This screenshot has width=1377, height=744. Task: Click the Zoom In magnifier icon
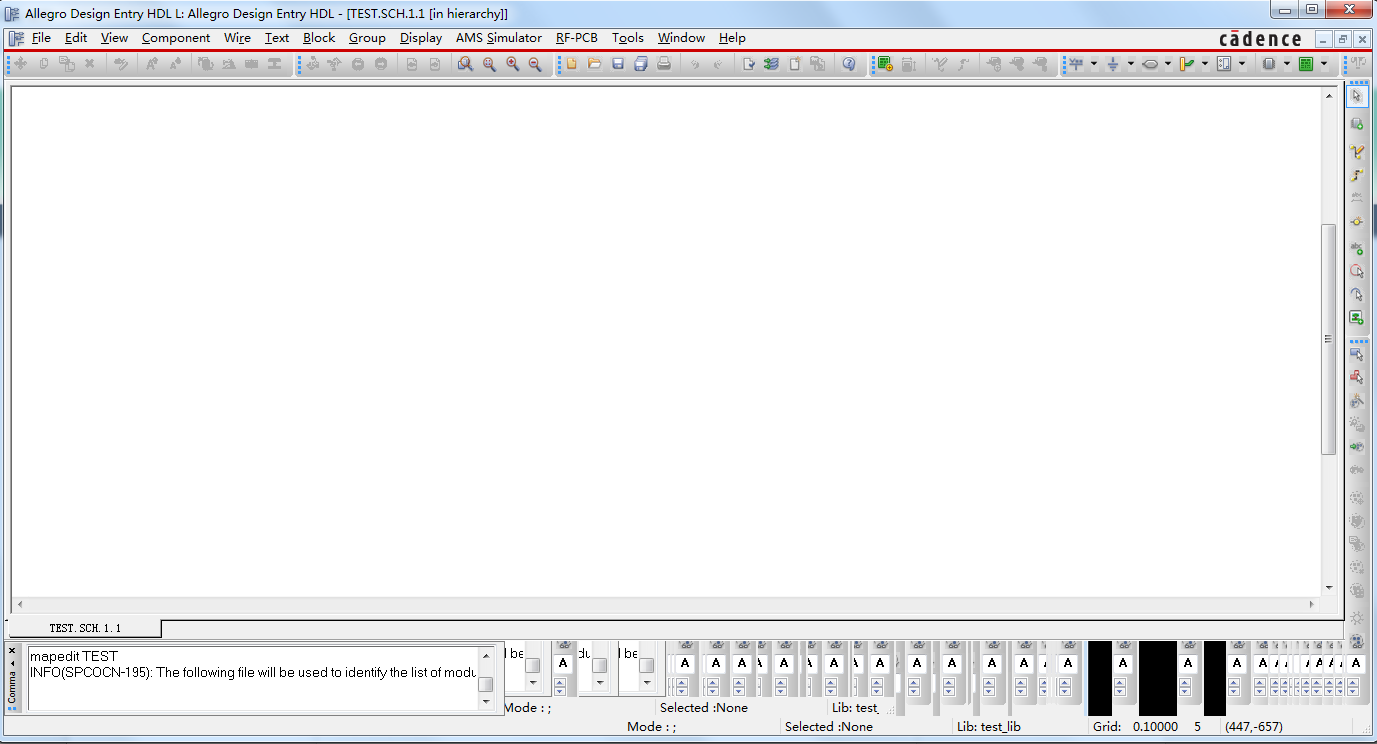click(x=512, y=64)
